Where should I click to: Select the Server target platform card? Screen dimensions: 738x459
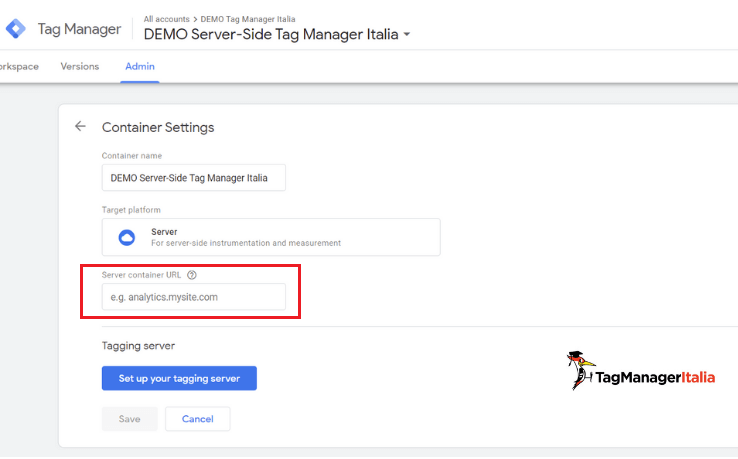coord(271,237)
